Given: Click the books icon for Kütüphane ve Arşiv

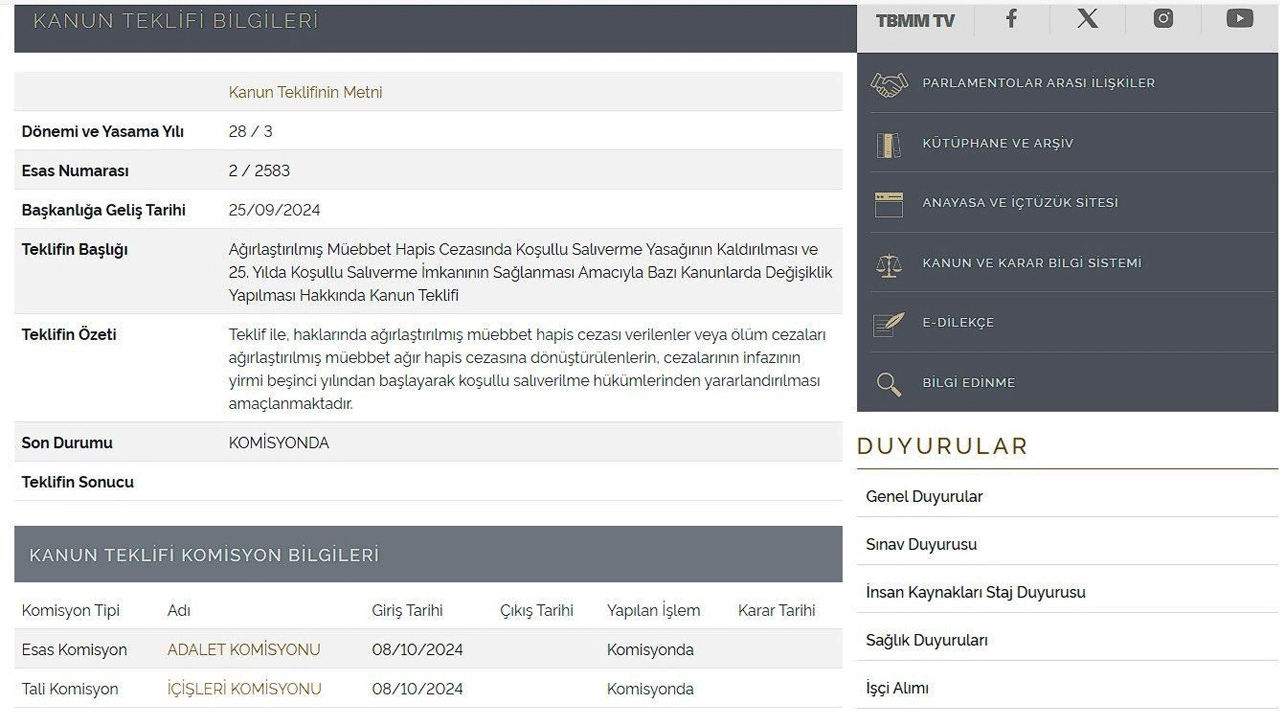Looking at the screenshot, I should point(889,144).
